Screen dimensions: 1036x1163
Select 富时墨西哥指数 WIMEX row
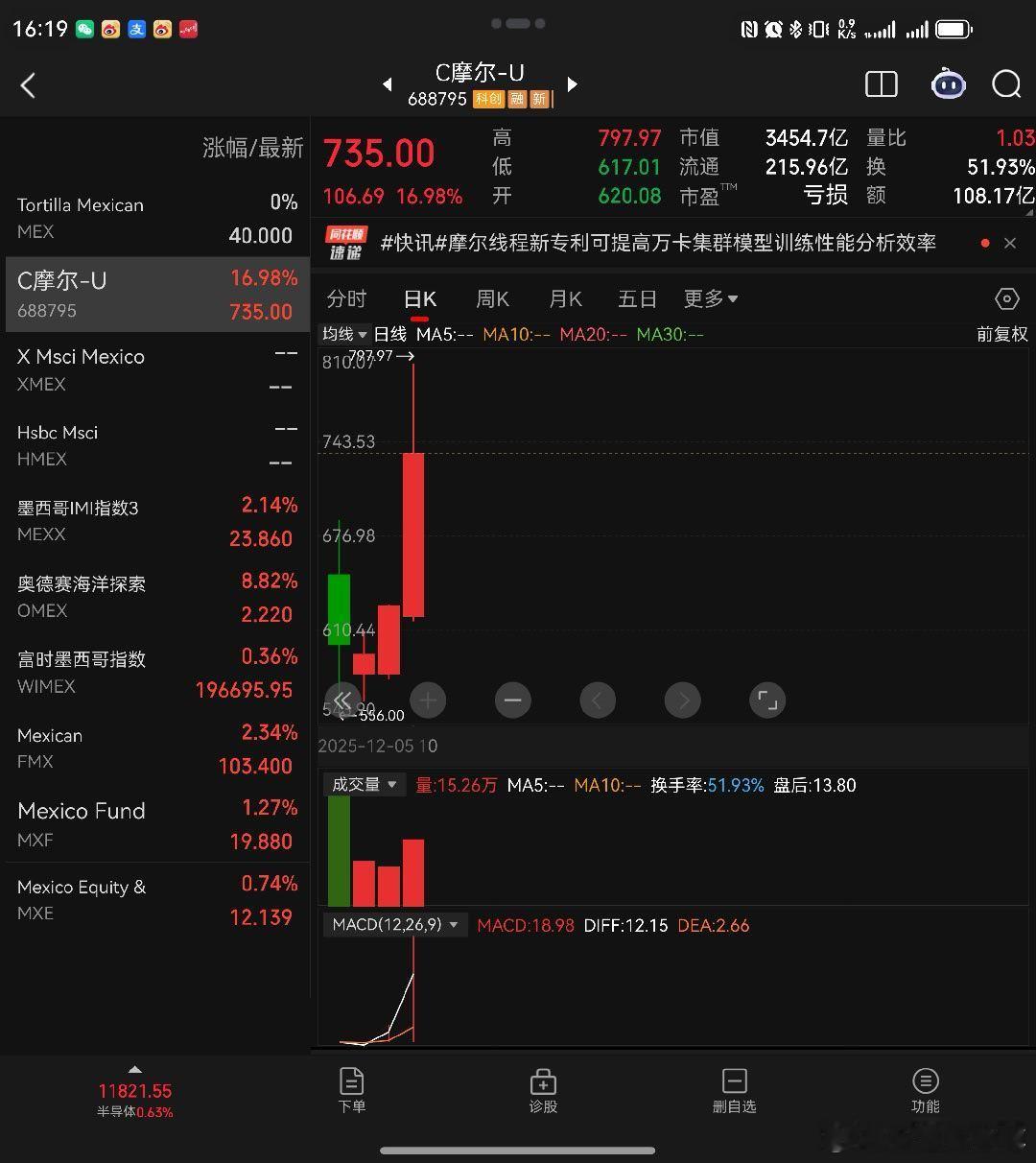157,673
